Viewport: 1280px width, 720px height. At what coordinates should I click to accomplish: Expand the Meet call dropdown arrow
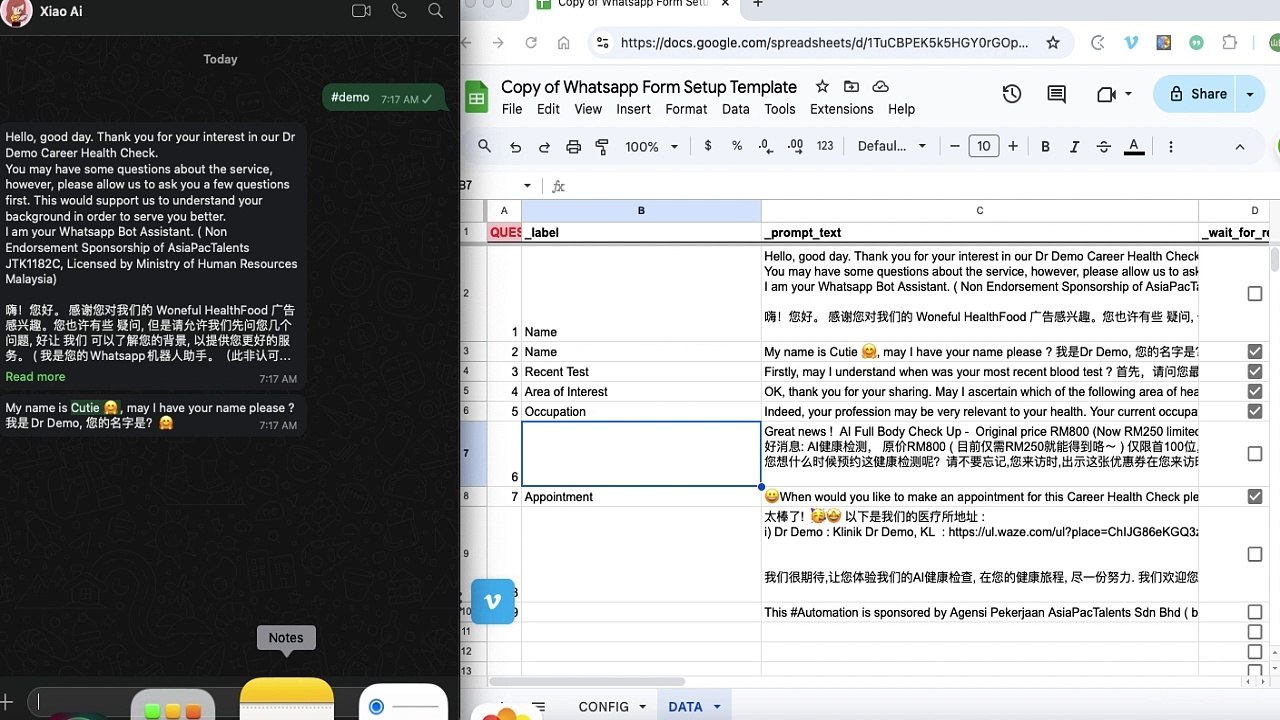tap(1129, 94)
